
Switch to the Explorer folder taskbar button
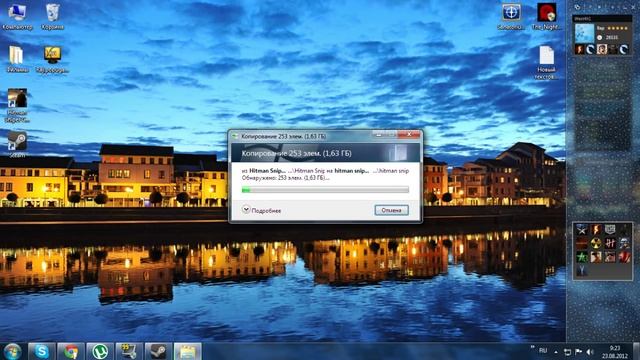point(187,351)
